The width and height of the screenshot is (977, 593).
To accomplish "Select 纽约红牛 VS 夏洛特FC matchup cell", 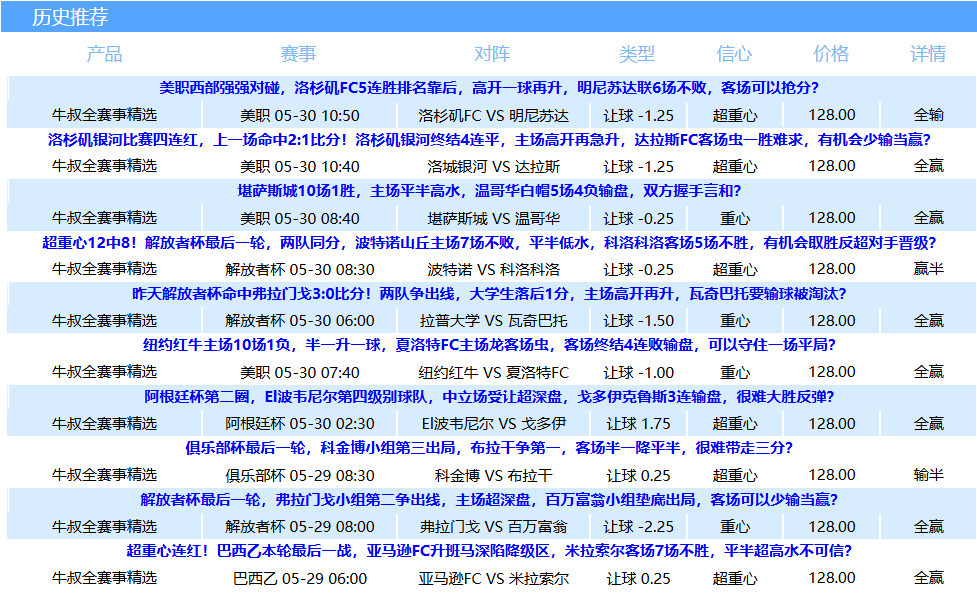I will 493,372.
